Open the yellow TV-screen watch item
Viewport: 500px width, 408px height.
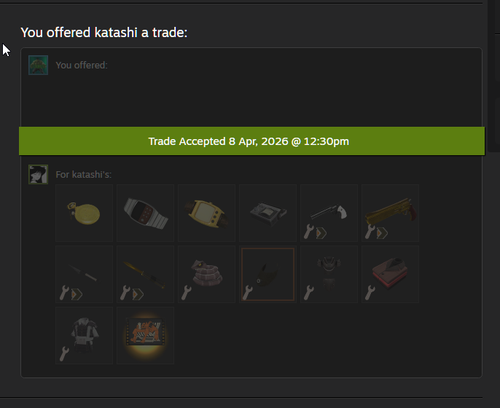(x=206, y=213)
